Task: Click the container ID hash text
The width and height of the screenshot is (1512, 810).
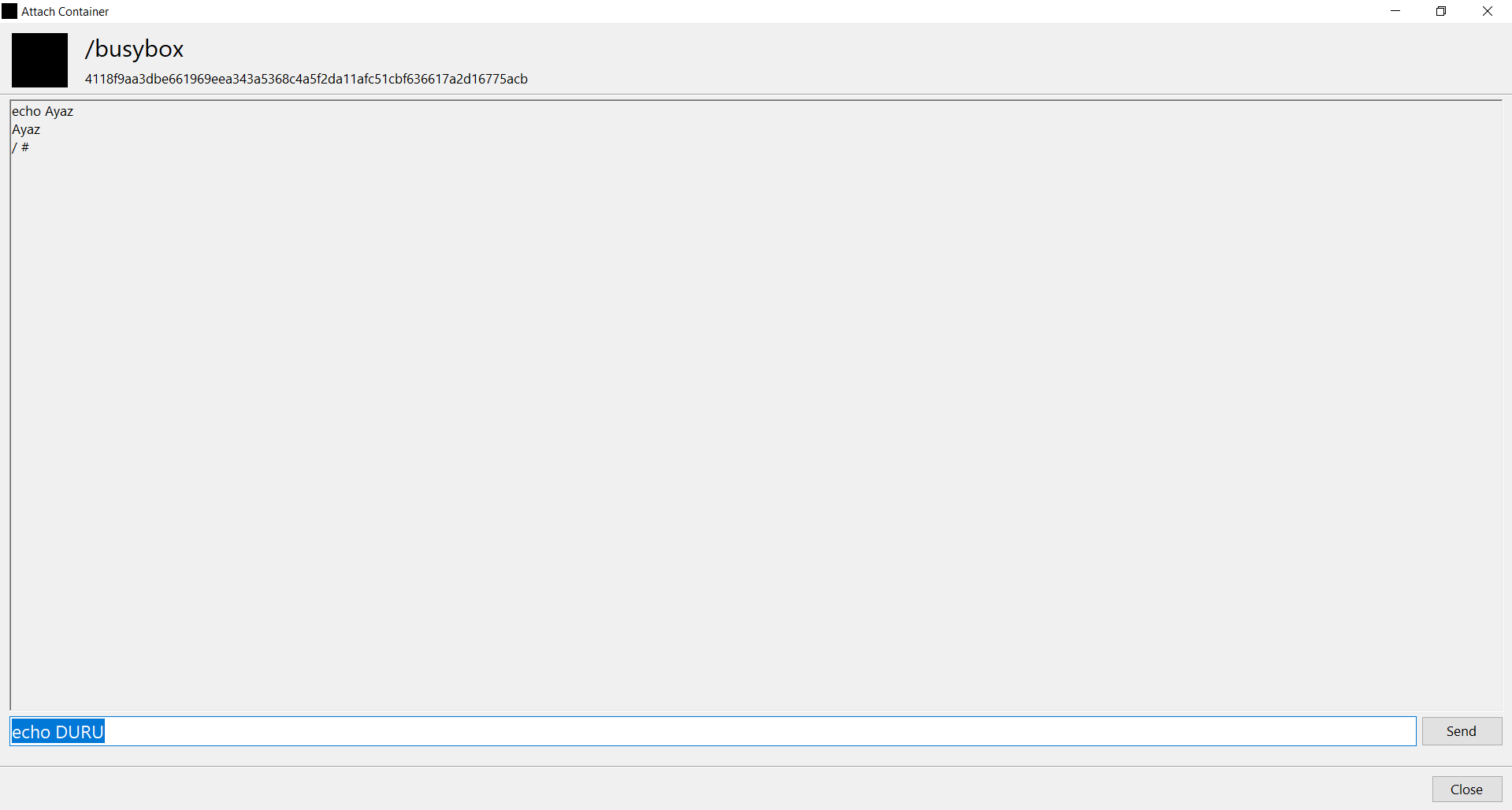Action: pyautogui.click(x=306, y=79)
